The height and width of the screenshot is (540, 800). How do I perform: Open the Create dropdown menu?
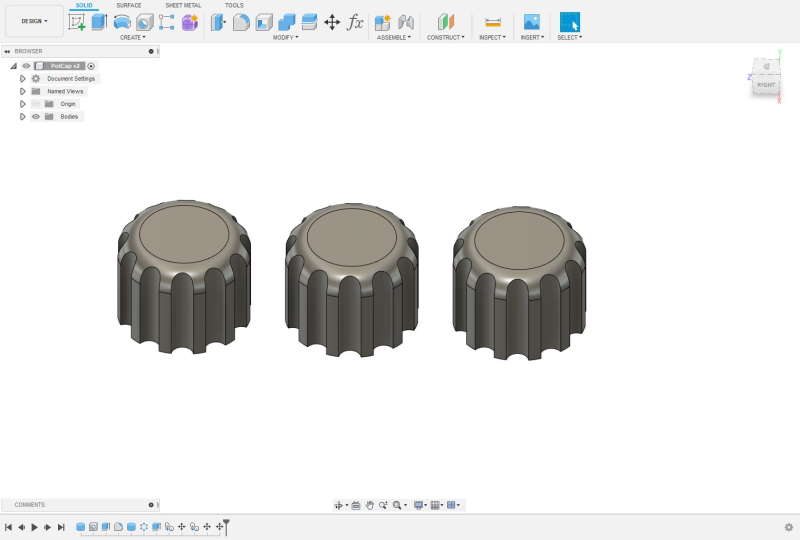point(133,37)
